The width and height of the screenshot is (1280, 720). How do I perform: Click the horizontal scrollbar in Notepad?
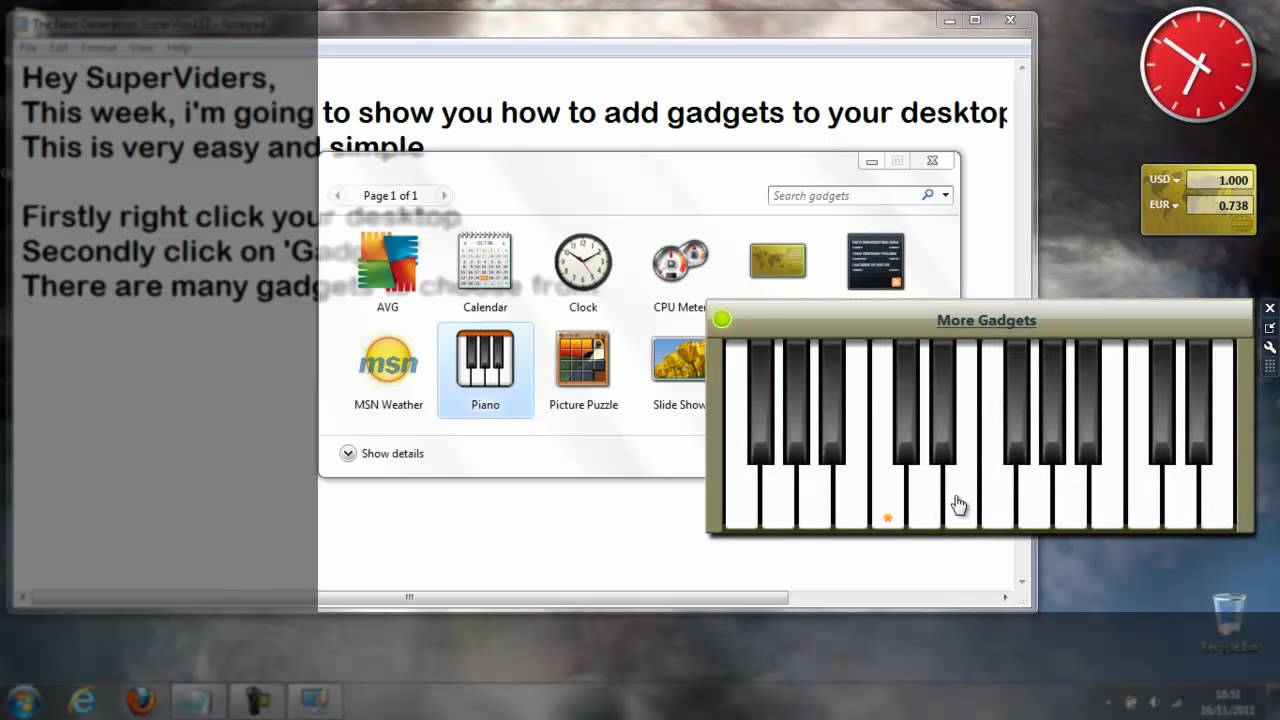click(x=409, y=597)
